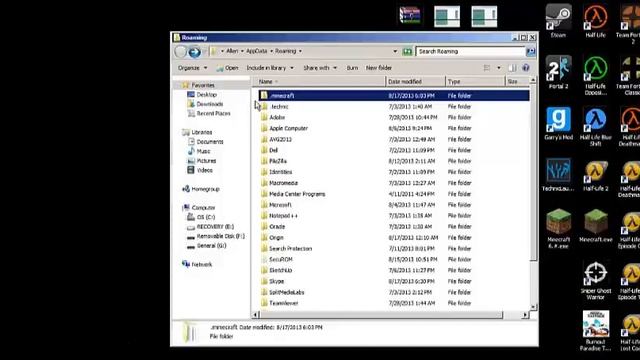Viewport: 640px width, 360px height.
Task: Click the search magnifier icon
Action: [530, 51]
